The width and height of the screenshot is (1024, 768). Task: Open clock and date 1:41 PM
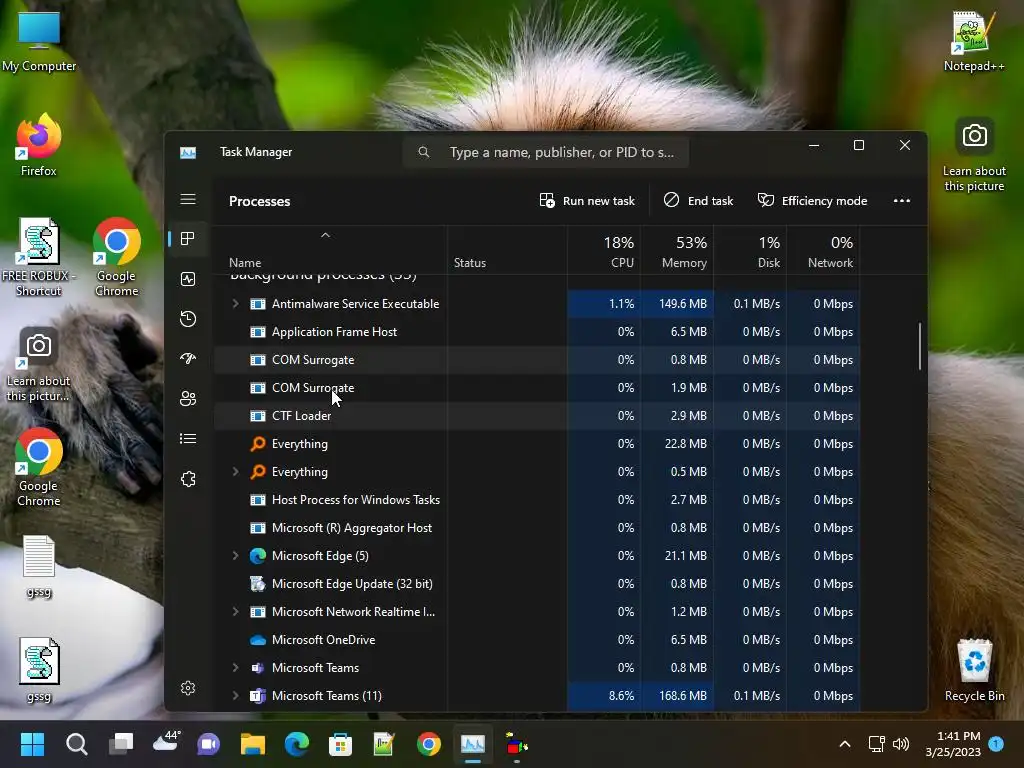(x=953, y=744)
